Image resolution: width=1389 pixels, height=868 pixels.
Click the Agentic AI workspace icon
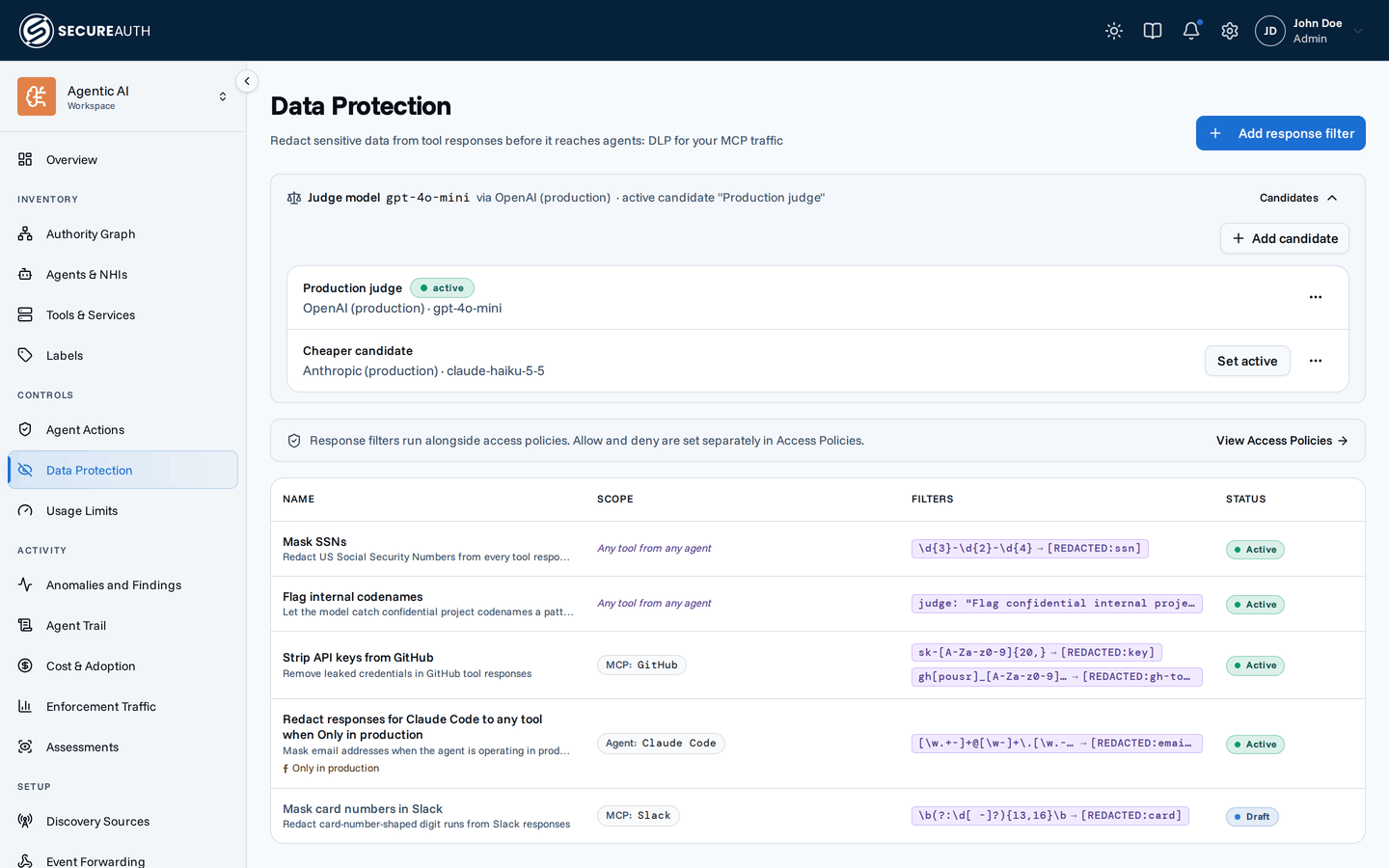tap(37, 96)
